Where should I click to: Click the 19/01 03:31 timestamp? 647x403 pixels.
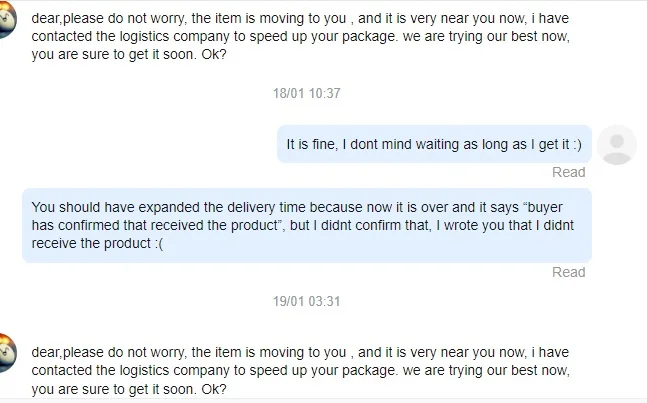(307, 301)
